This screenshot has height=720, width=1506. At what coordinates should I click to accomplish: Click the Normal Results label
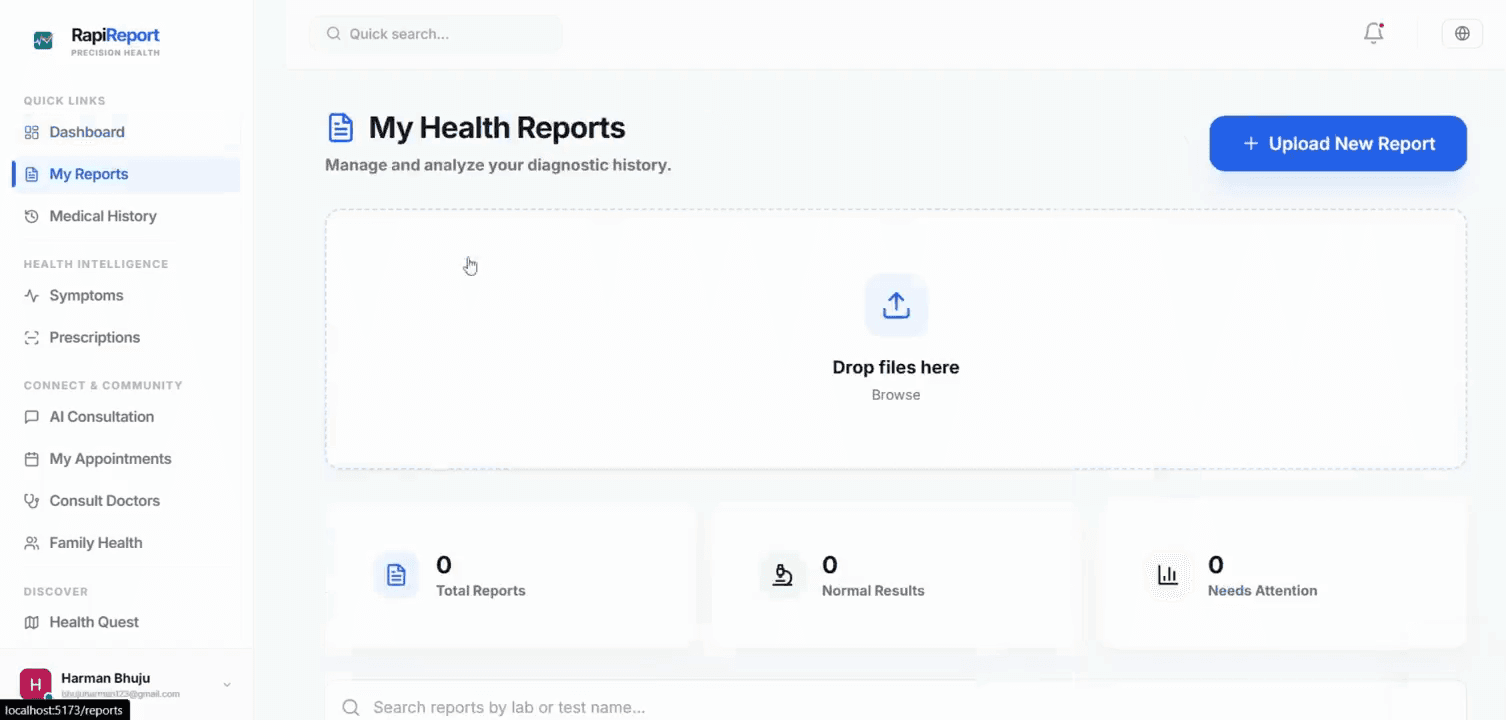(x=873, y=591)
